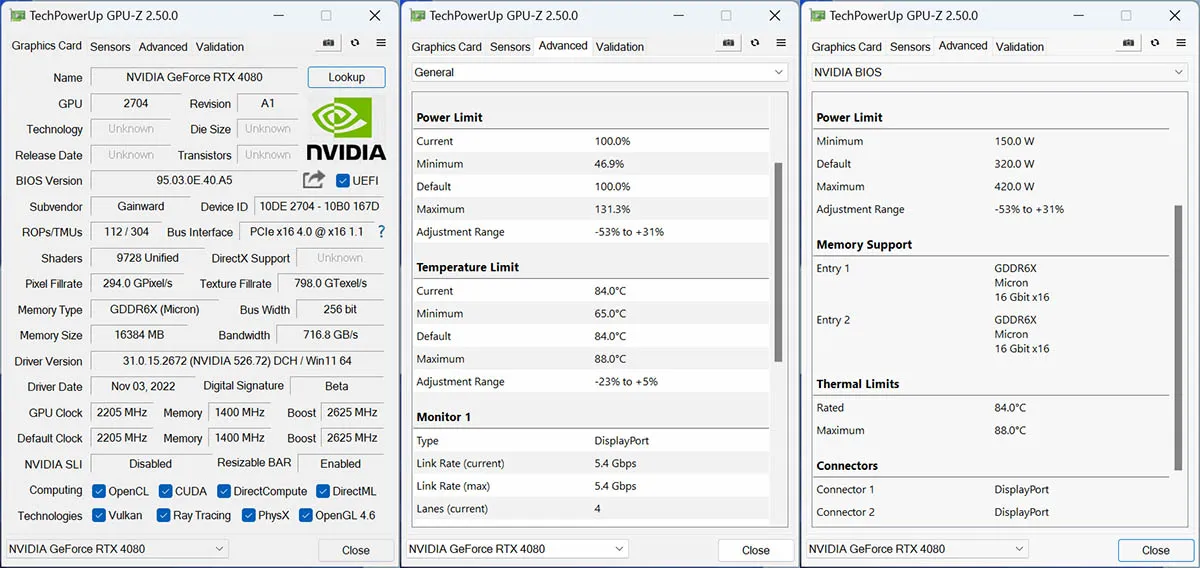
Task: Open the NVIDIA BIOS dropdown in right window
Action: (x=999, y=73)
